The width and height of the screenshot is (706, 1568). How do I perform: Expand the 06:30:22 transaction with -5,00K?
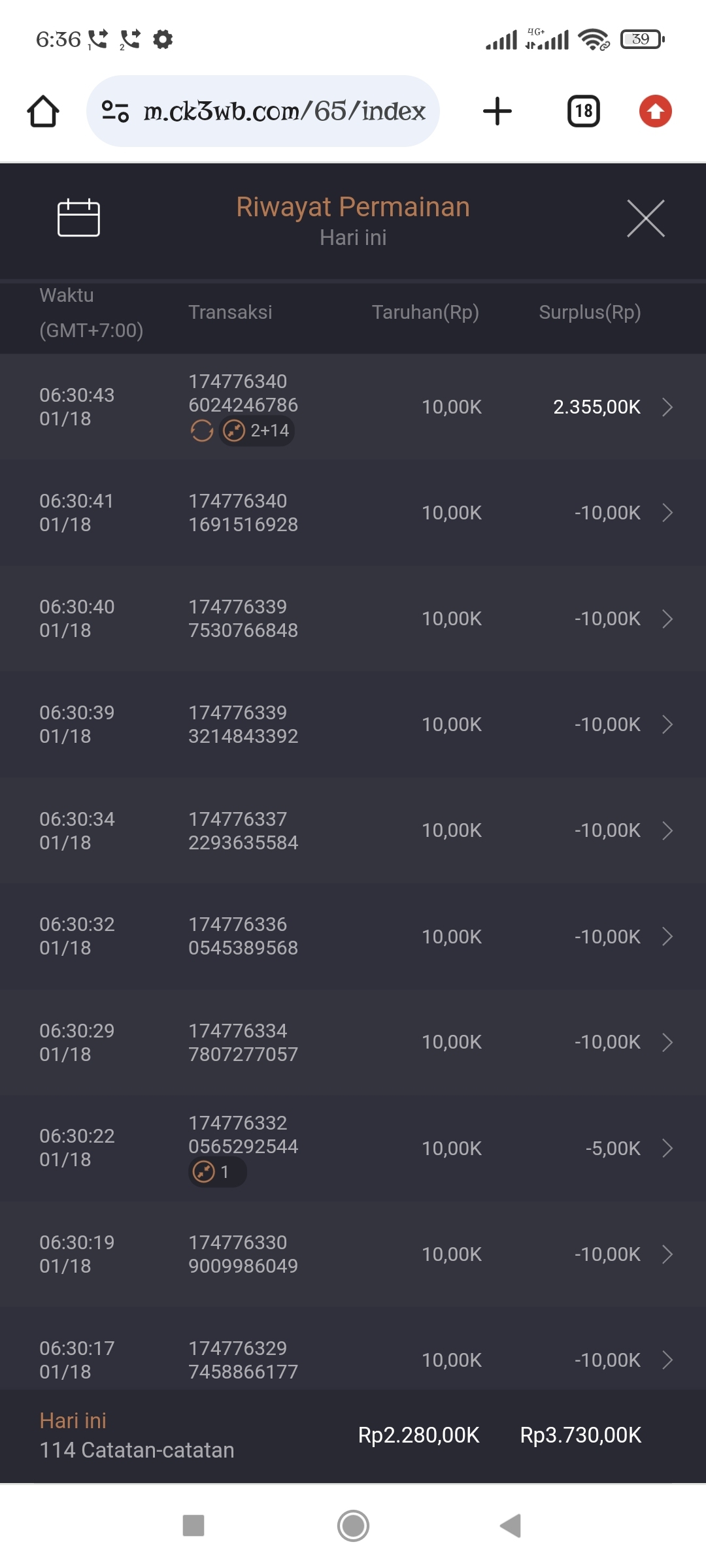coord(667,1148)
